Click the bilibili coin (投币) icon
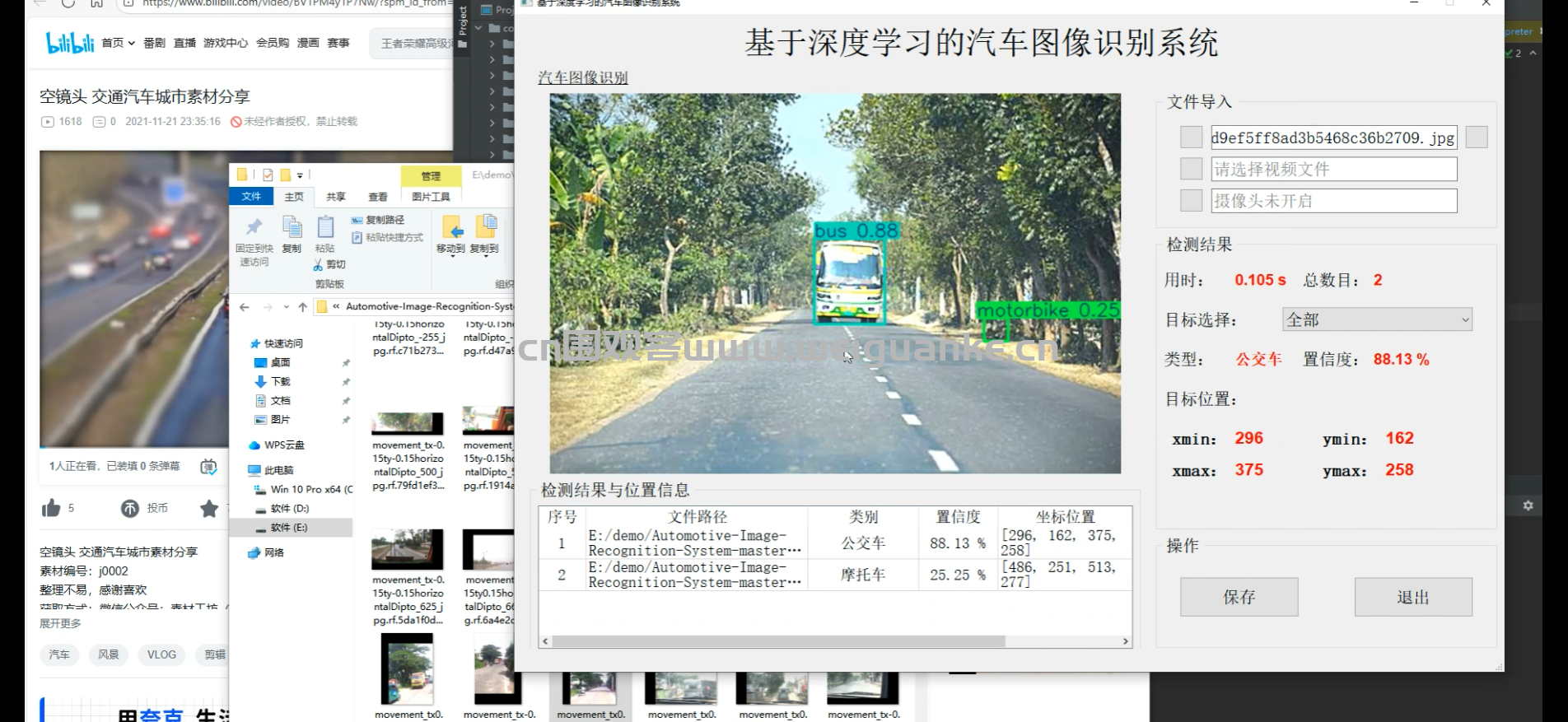 click(130, 508)
